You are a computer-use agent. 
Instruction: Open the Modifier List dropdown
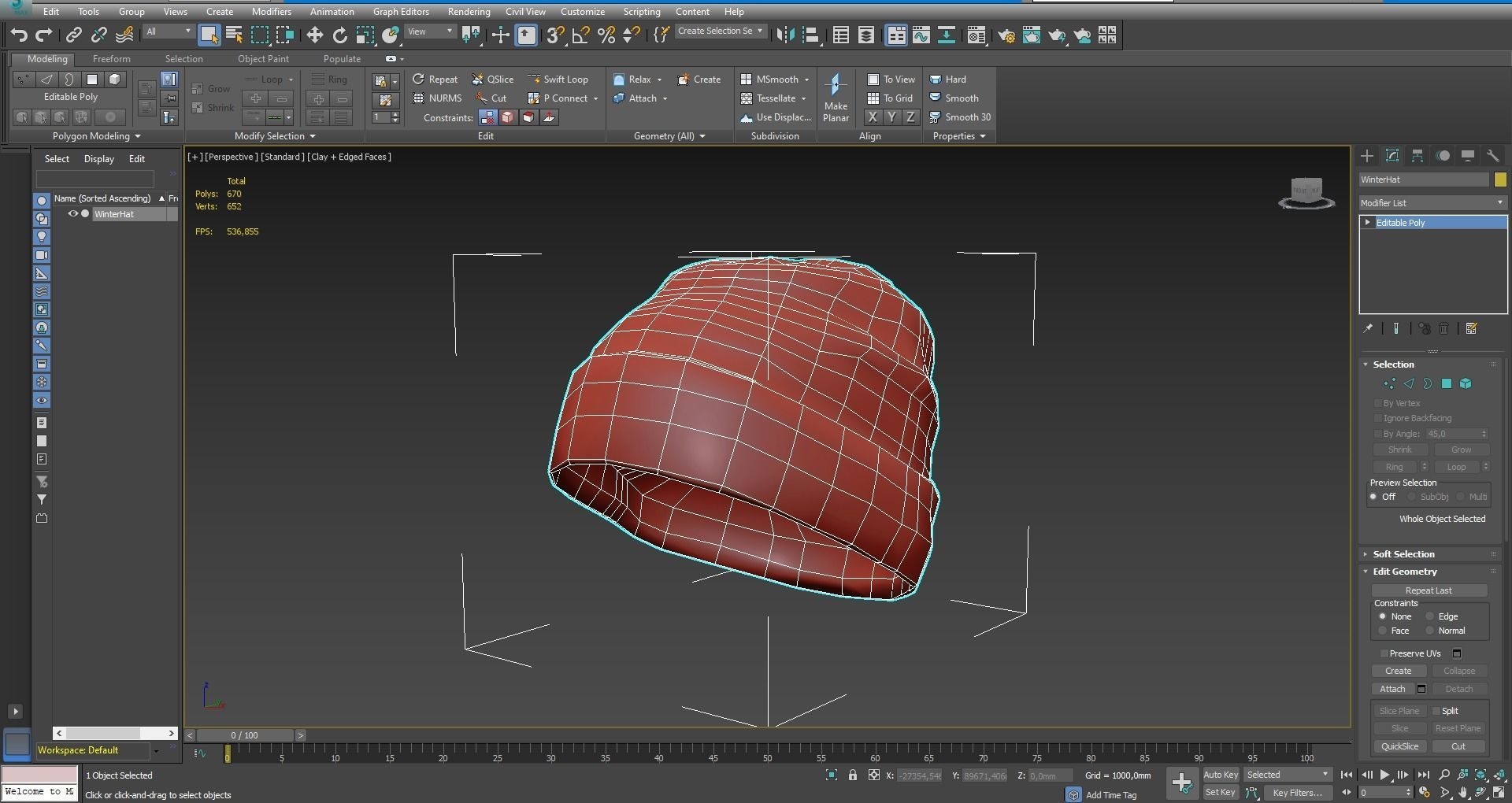point(1432,203)
